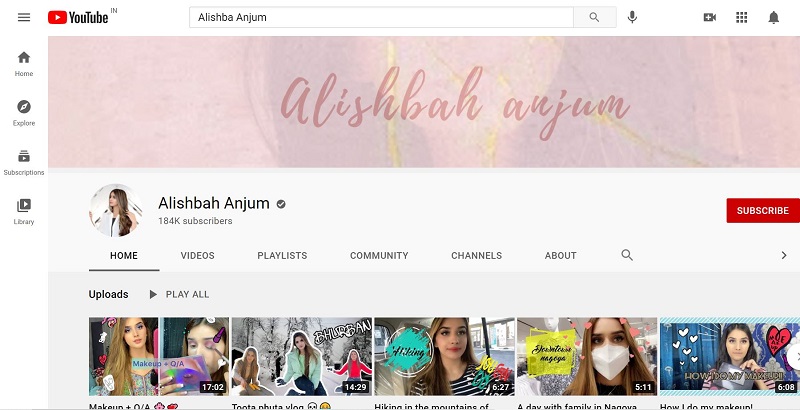Switch to the PLAYLISTS tab

282,255
